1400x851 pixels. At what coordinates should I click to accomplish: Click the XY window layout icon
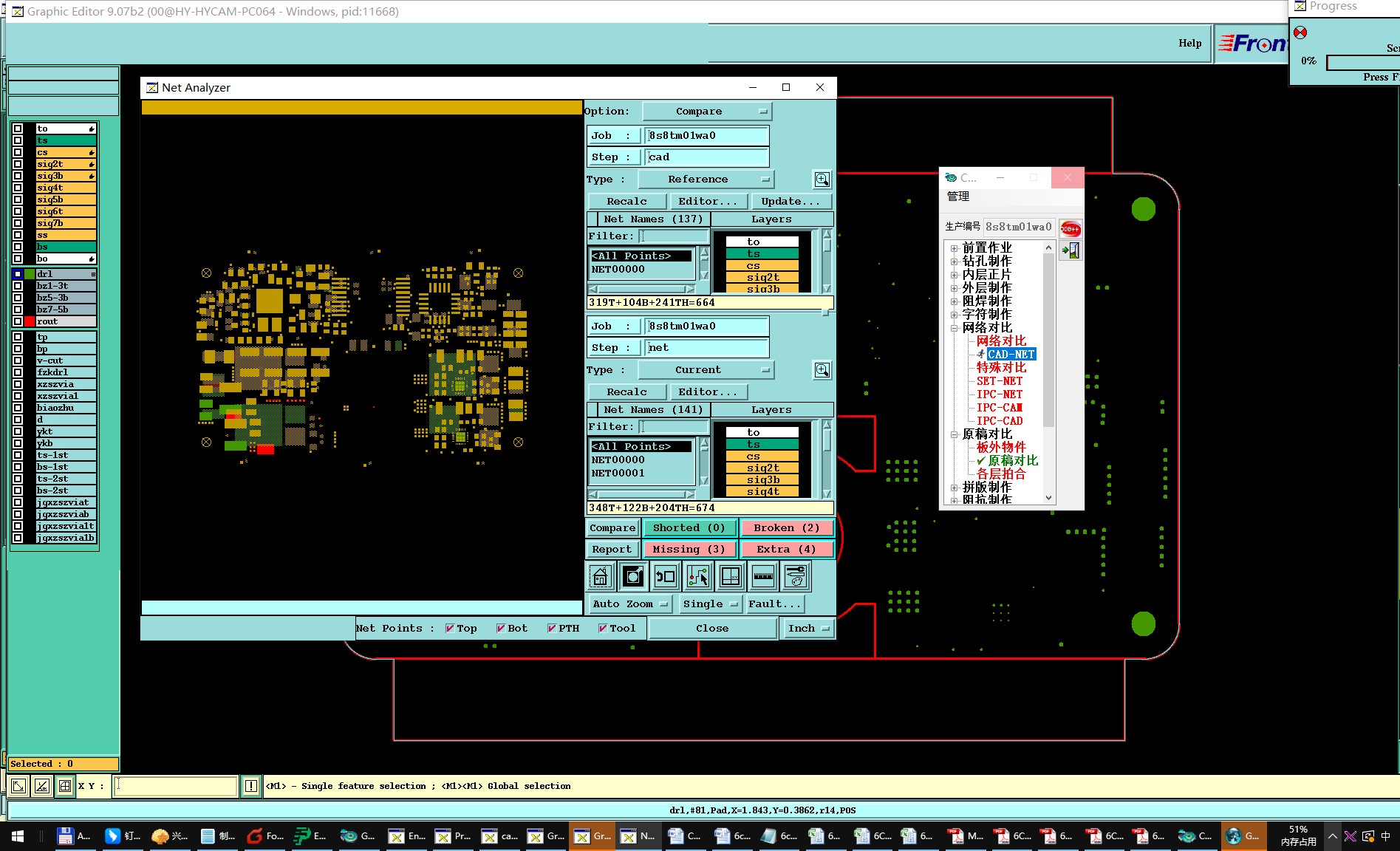[x=731, y=576]
